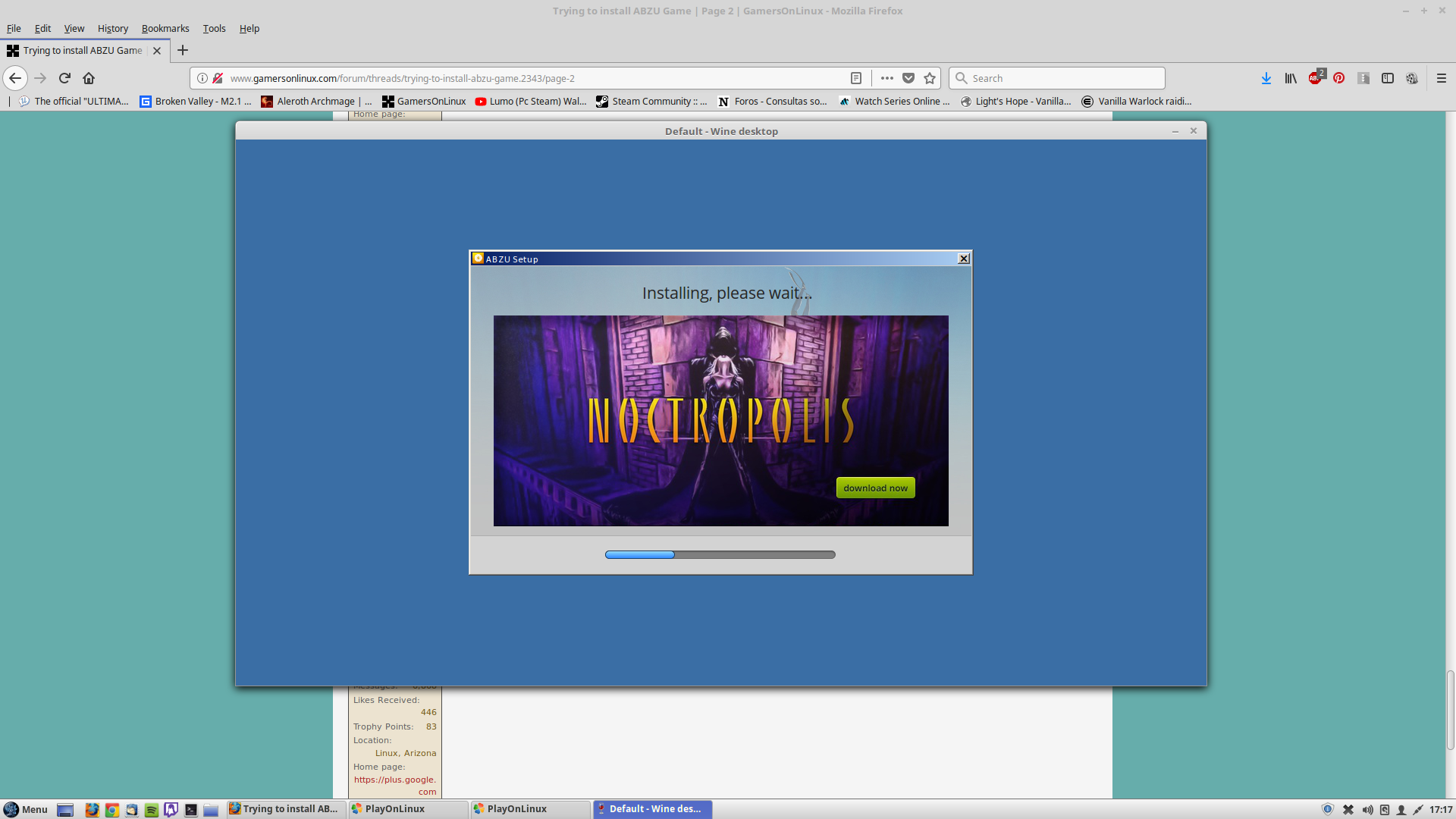Open the History menu
1456x819 pixels.
click(x=112, y=28)
